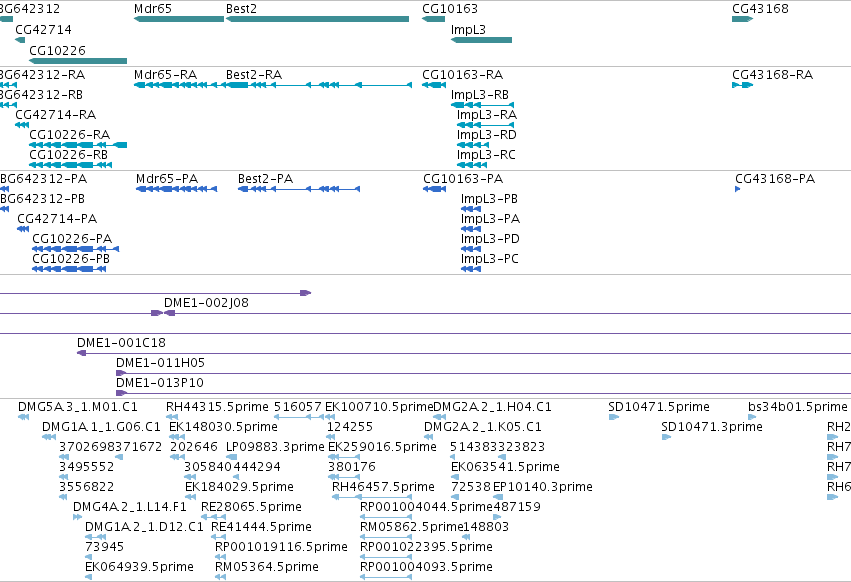
Task: Click the CG43168-PA protein marker
Action: pos(738,189)
